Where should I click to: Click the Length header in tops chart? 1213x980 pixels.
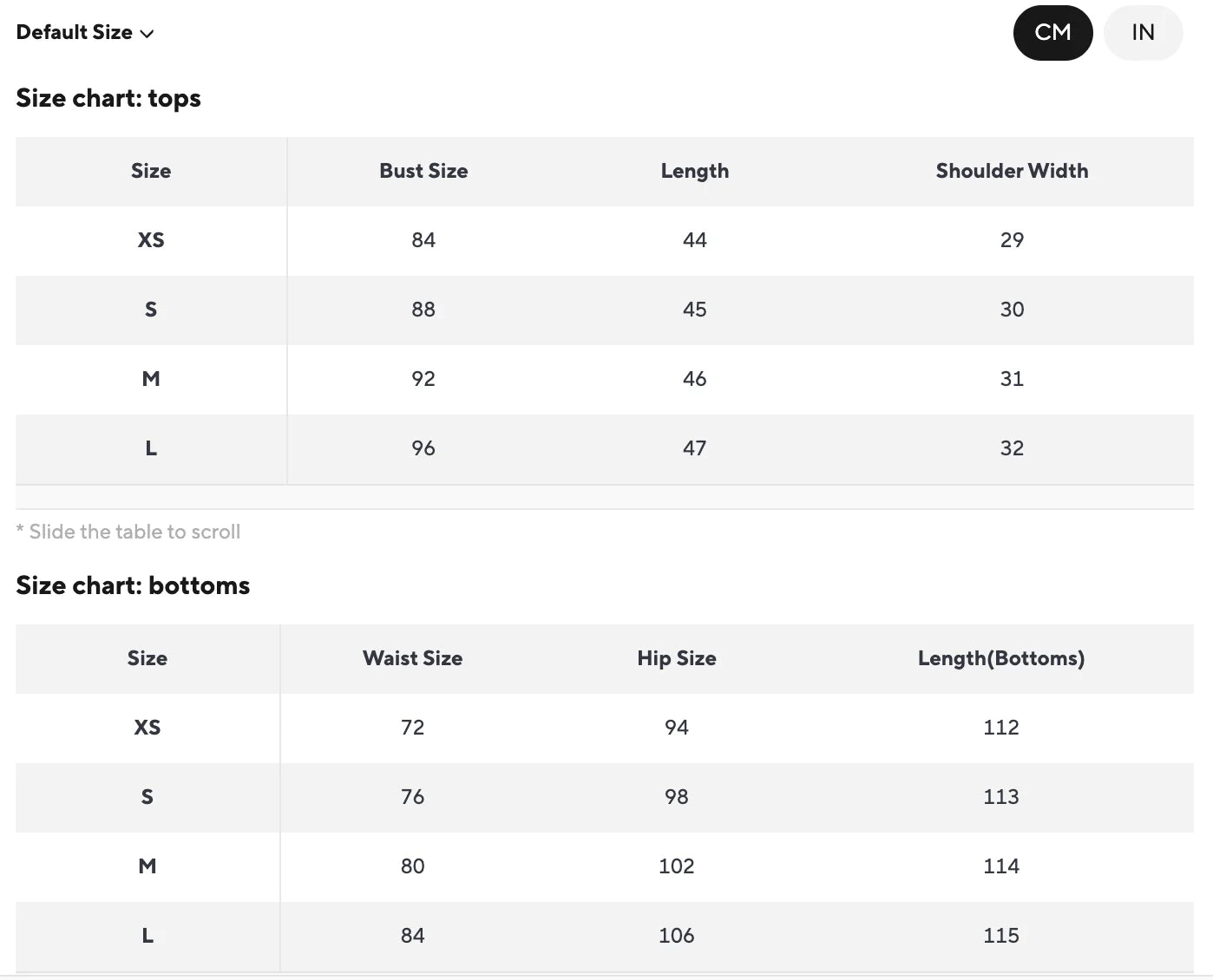coord(695,171)
